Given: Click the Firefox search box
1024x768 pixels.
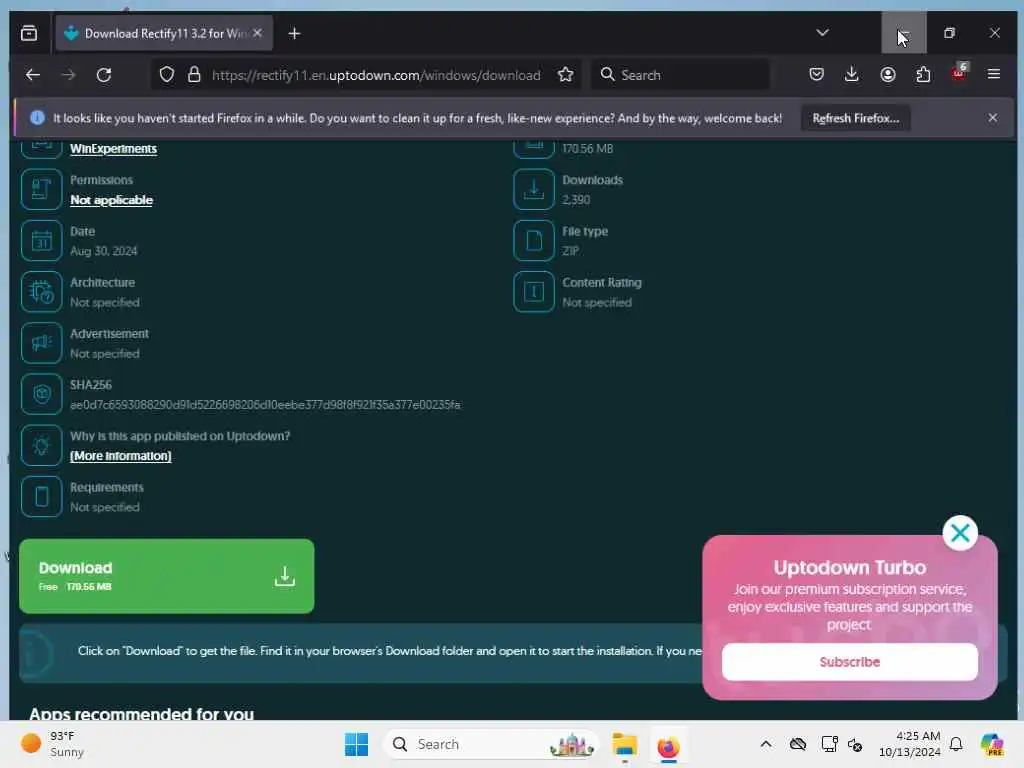Looking at the screenshot, I should pos(680,75).
